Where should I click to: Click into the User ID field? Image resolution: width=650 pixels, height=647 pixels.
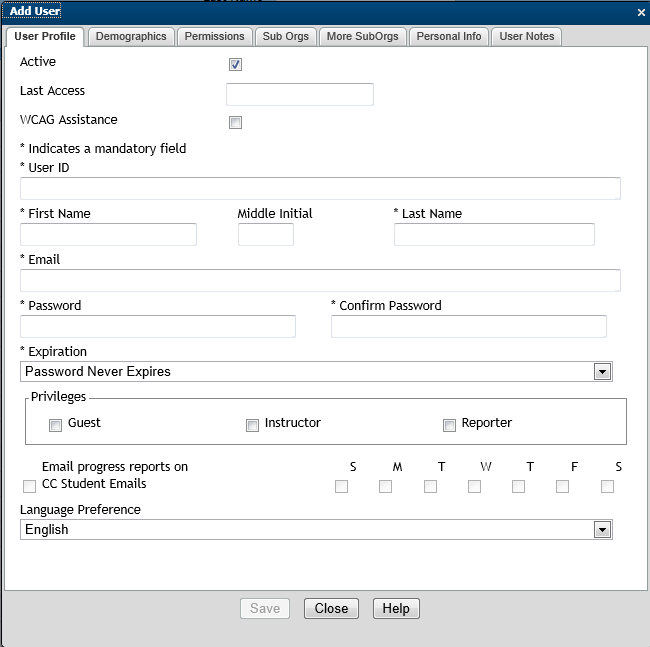click(320, 189)
